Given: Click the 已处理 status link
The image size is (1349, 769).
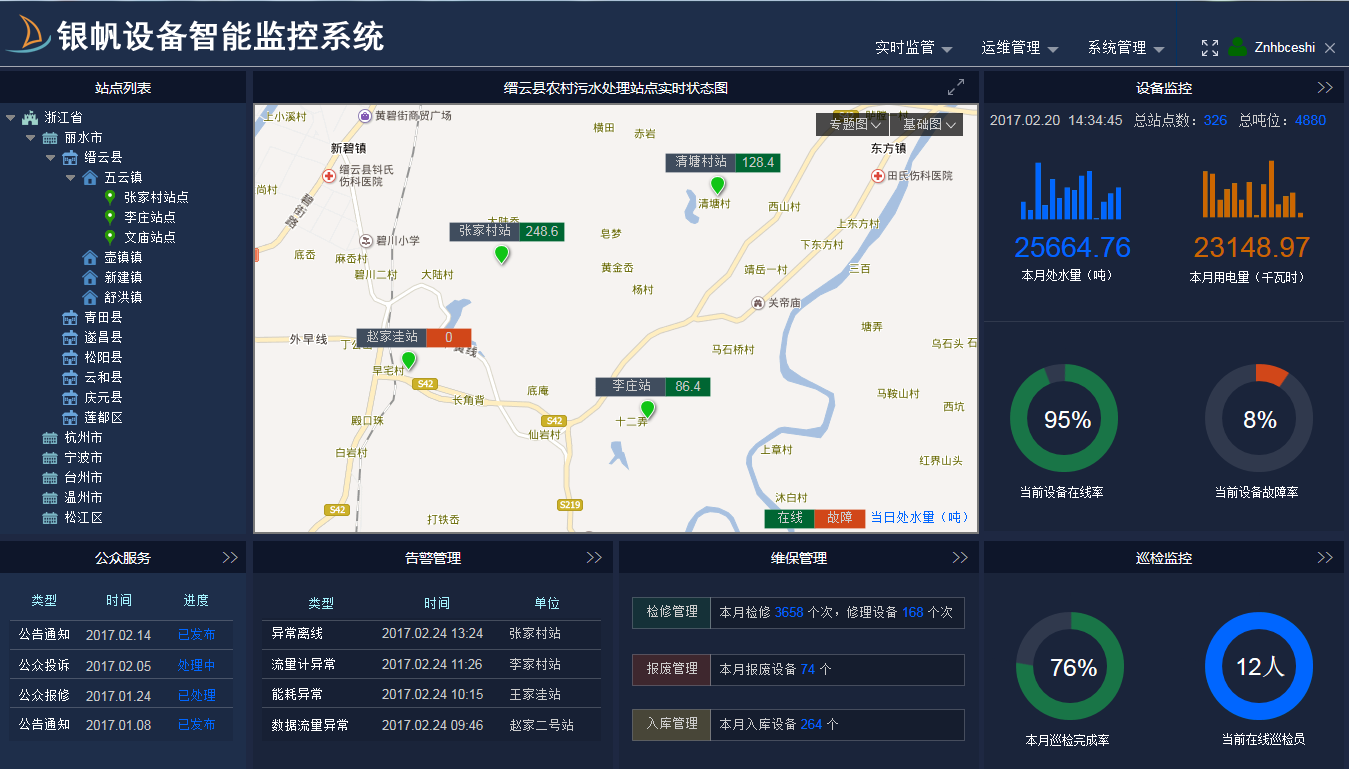Looking at the screenshot, I should pyautogui.click(x=196, y=695).
